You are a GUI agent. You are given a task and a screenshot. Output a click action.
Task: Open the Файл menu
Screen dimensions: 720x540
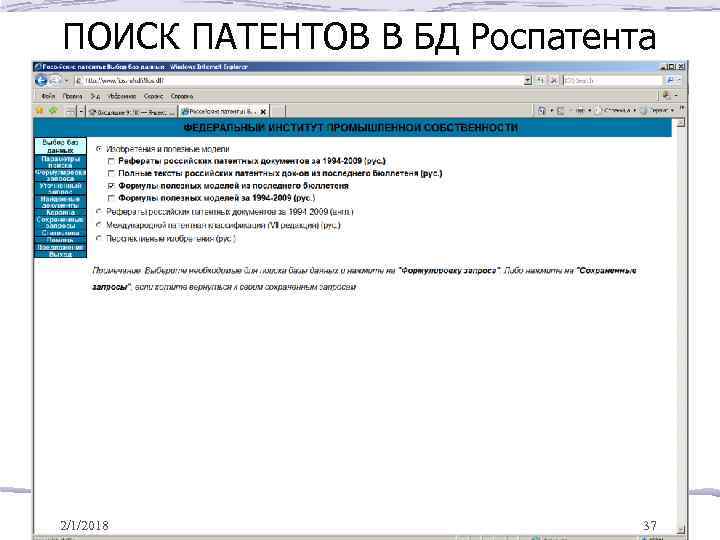coord(48,96)
